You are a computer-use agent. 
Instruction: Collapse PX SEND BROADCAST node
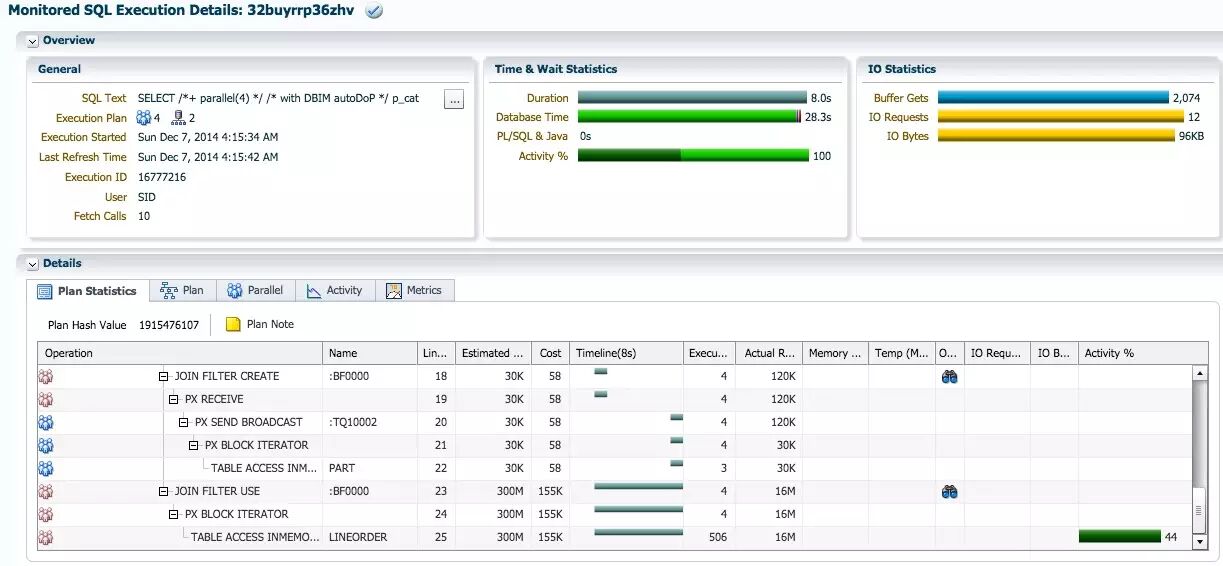[x=184, y=422]
